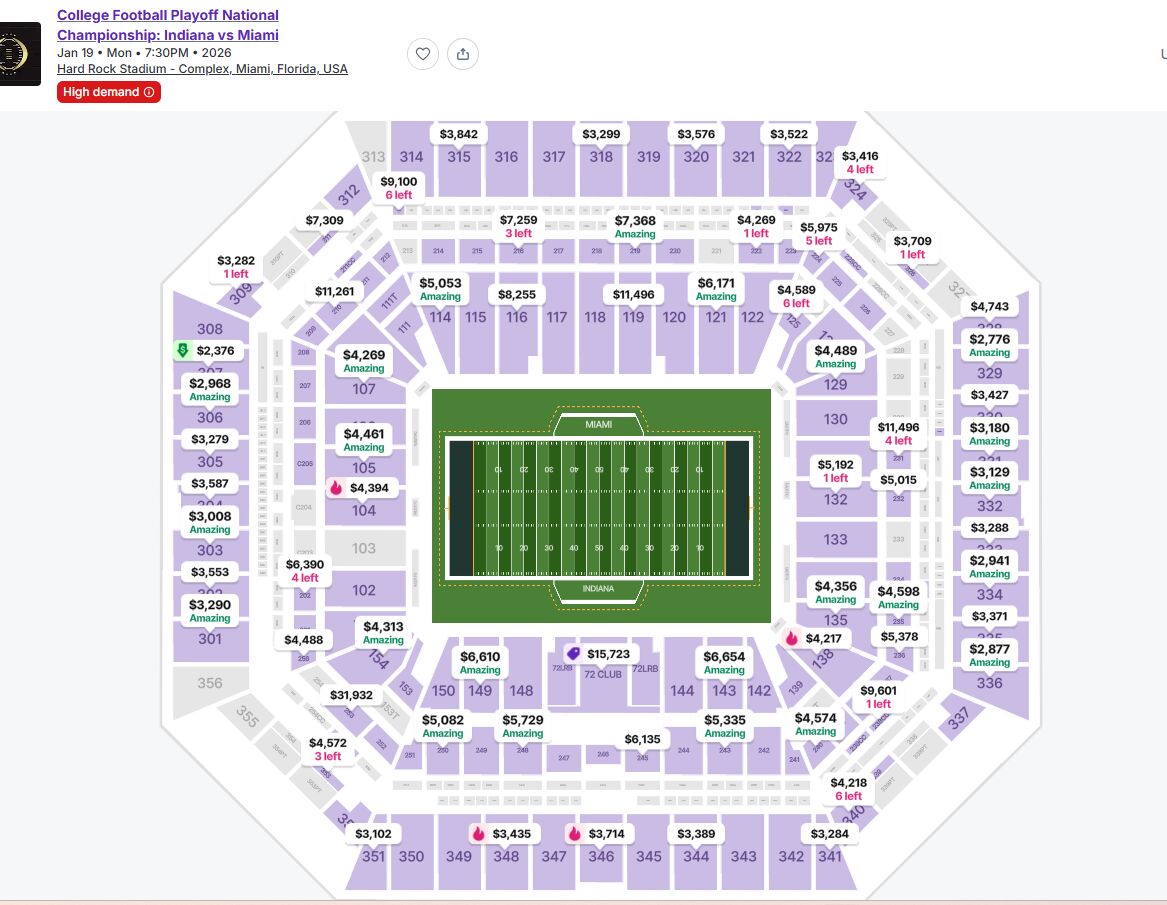Click the flame icon beside $4,217
Screen dimensions: 1167x905
point(791,637)
